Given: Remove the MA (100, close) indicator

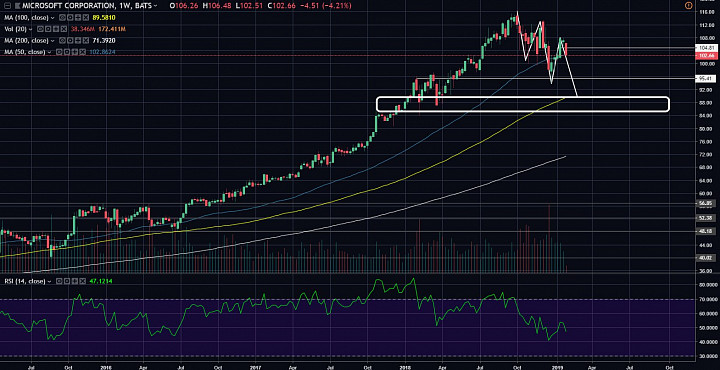Looking at the screenshot, I should 86,17.
